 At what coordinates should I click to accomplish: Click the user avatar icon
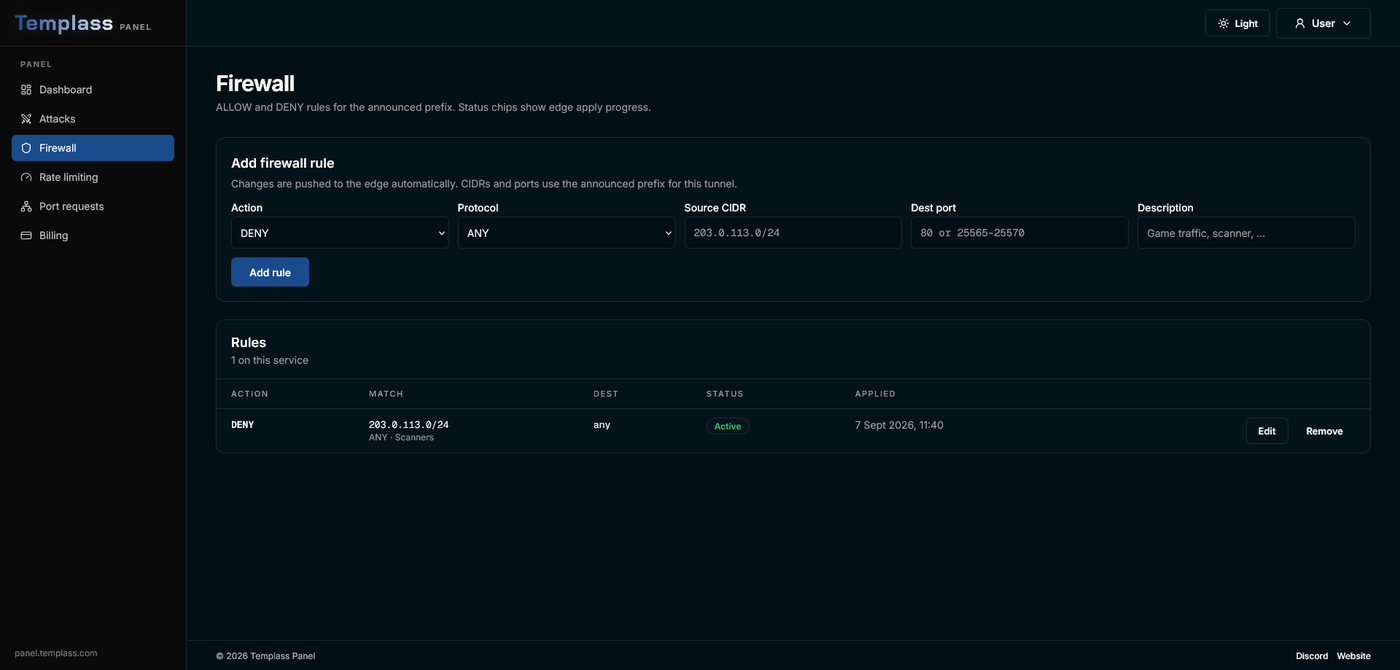click(x=1300, y=23)
